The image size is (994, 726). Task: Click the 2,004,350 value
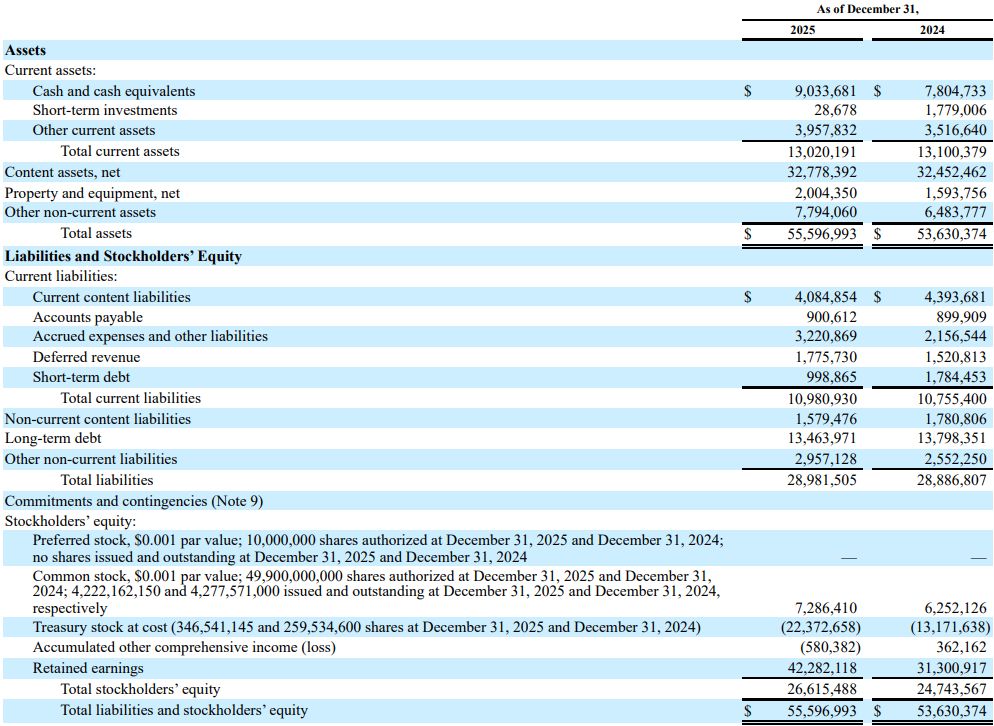point(825,193)
